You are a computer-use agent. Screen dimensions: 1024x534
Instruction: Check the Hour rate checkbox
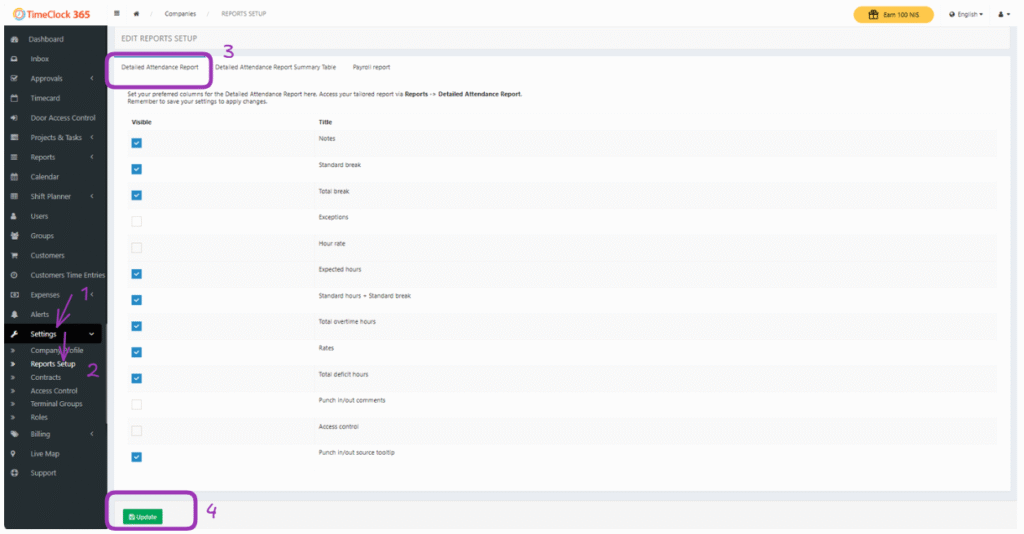(x=137, y=247)
